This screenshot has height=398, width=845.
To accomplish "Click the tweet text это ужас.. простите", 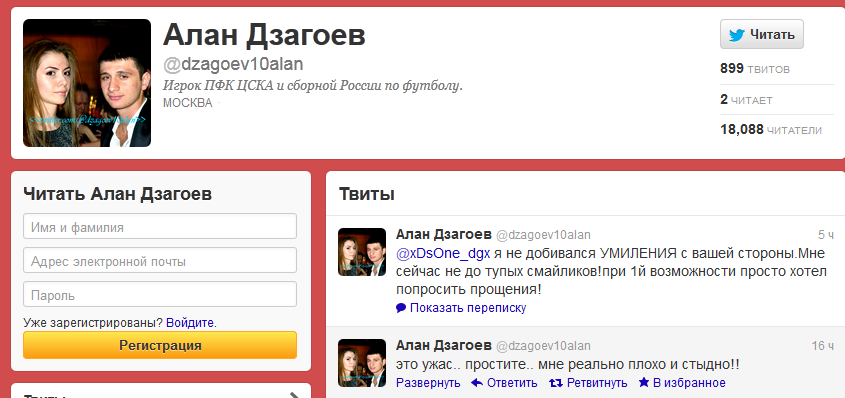I will coord(567,365).
